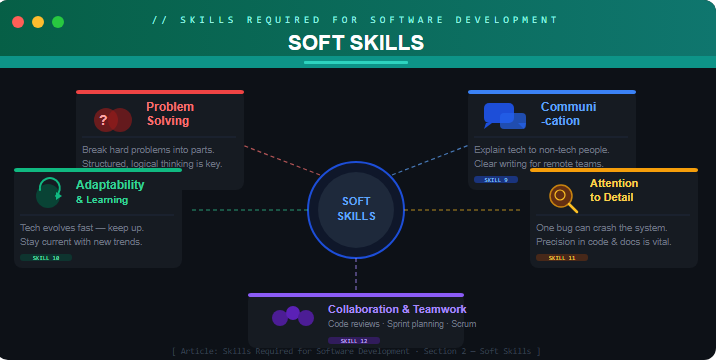Click the Collaboration purple circles icon
This screenshot has height=362, width=718.
pos(293,316)
